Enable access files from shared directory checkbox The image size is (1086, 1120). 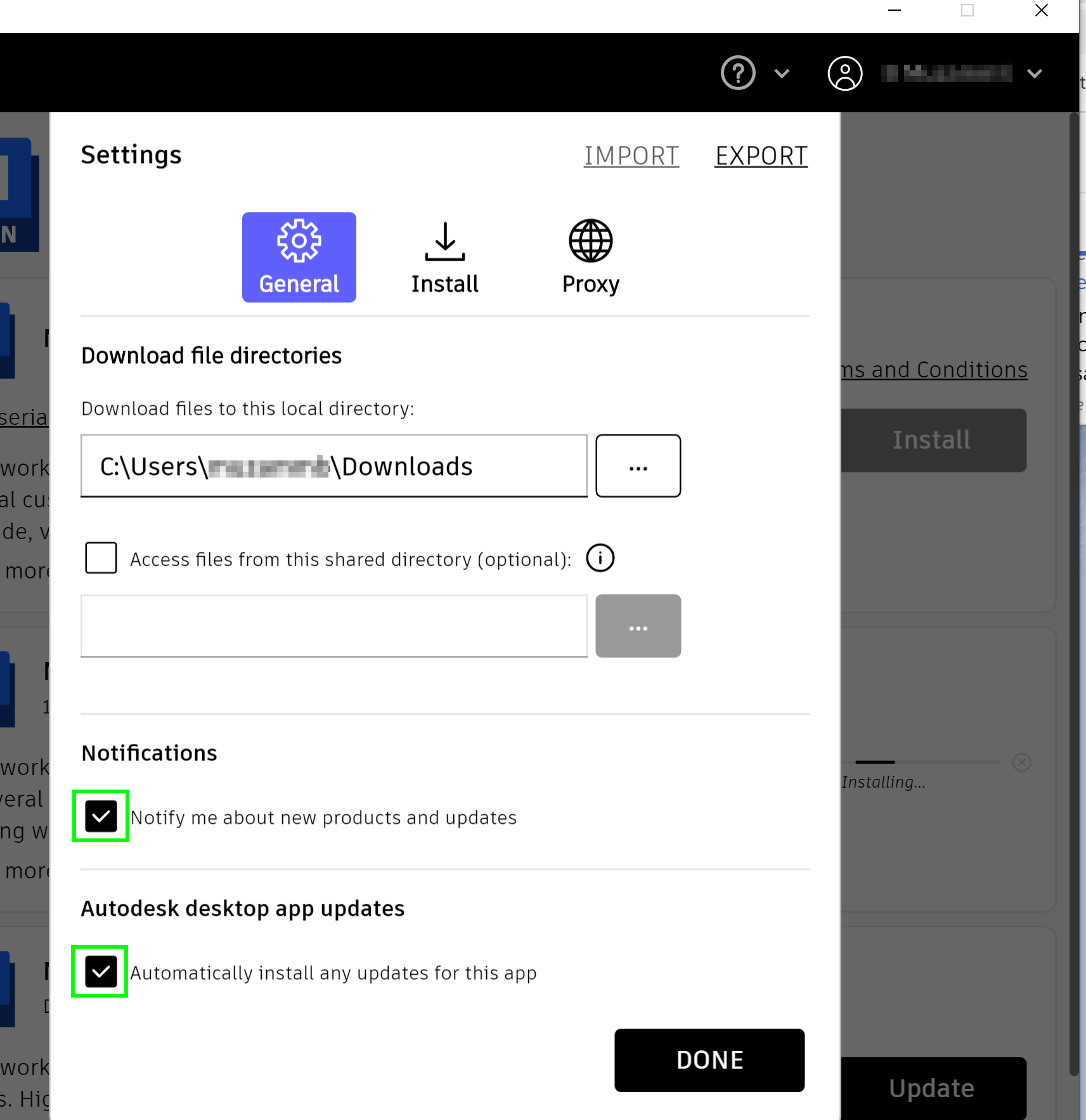click(x=101, y=558)
